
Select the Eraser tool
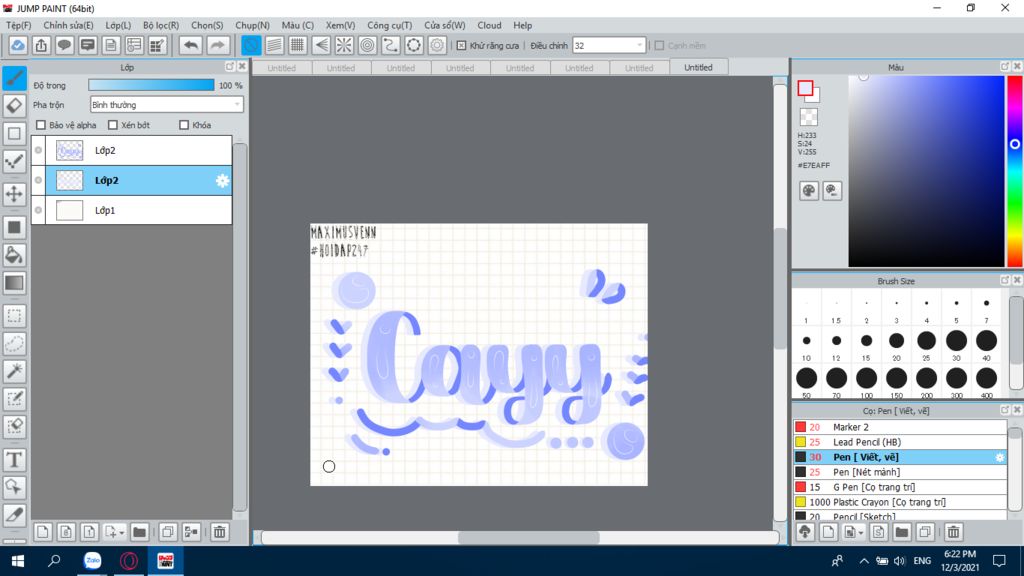[x=14, y=106]
